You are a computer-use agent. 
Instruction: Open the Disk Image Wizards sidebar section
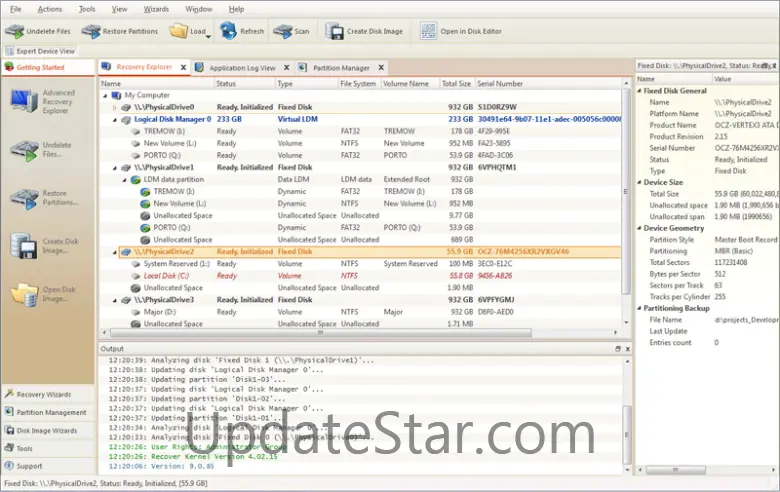pos(48,430)
